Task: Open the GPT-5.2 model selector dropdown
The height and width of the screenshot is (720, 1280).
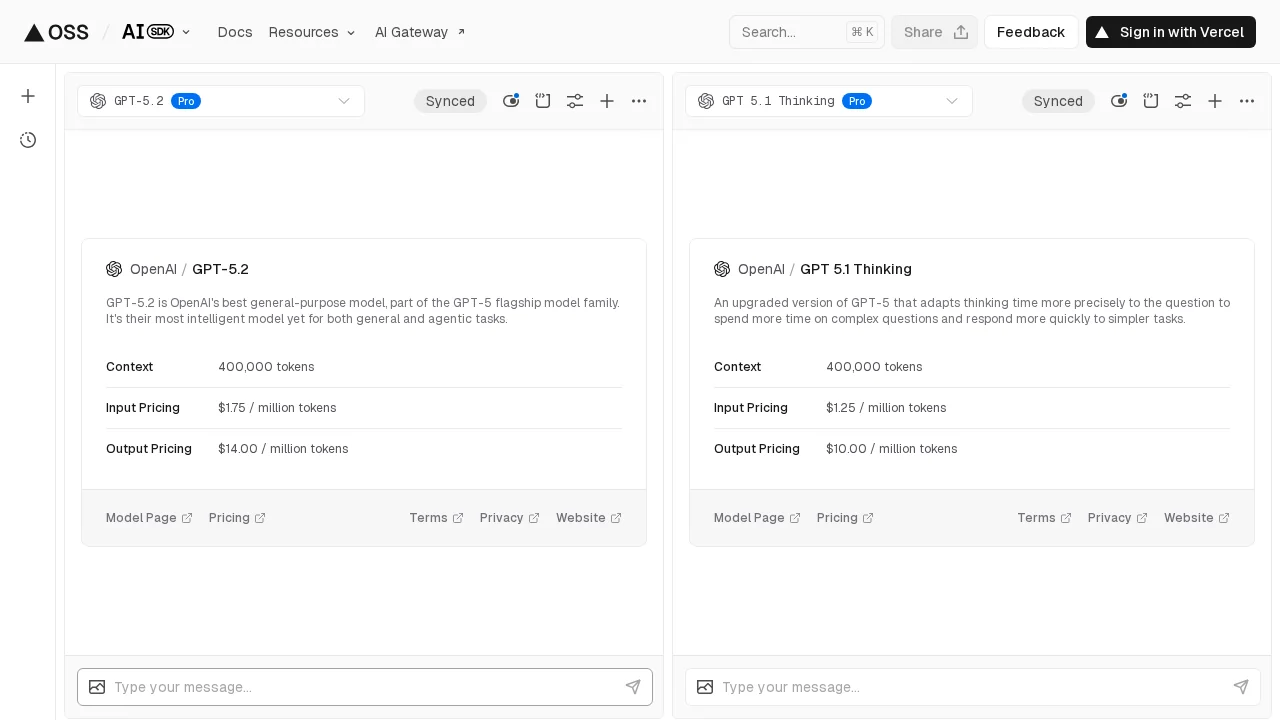Action: tap(221, 101)
